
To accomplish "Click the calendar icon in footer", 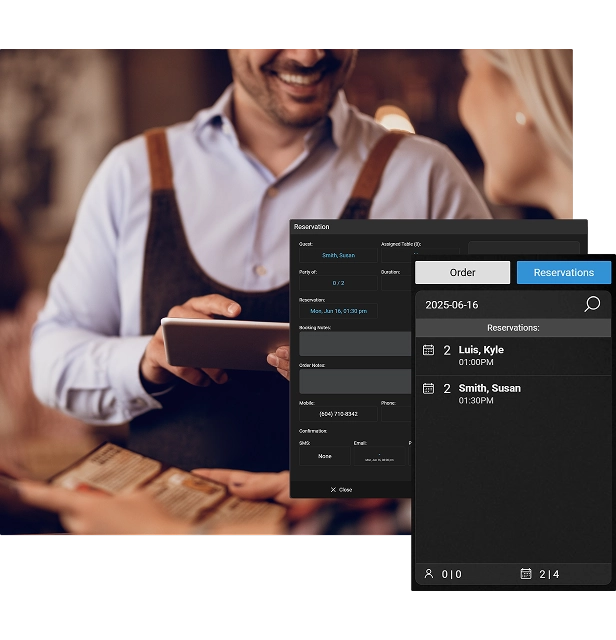I will point(526,574).
